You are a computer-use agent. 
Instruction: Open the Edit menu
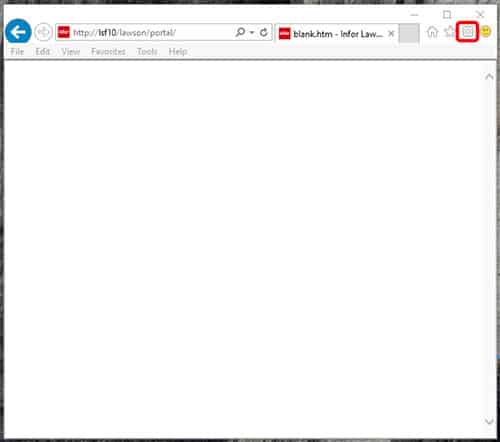tap(43, 52)
